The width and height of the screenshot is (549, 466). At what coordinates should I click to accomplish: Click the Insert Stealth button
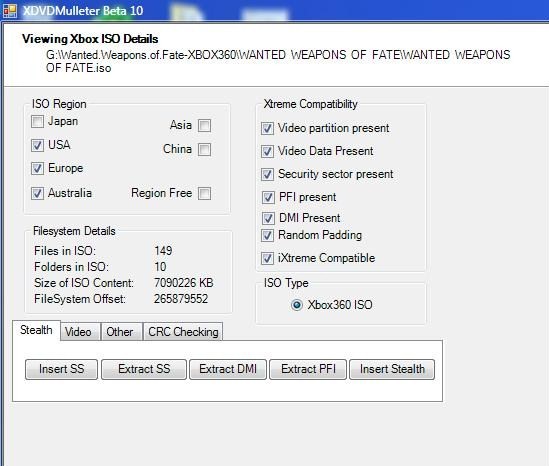(x=392, y=369)
